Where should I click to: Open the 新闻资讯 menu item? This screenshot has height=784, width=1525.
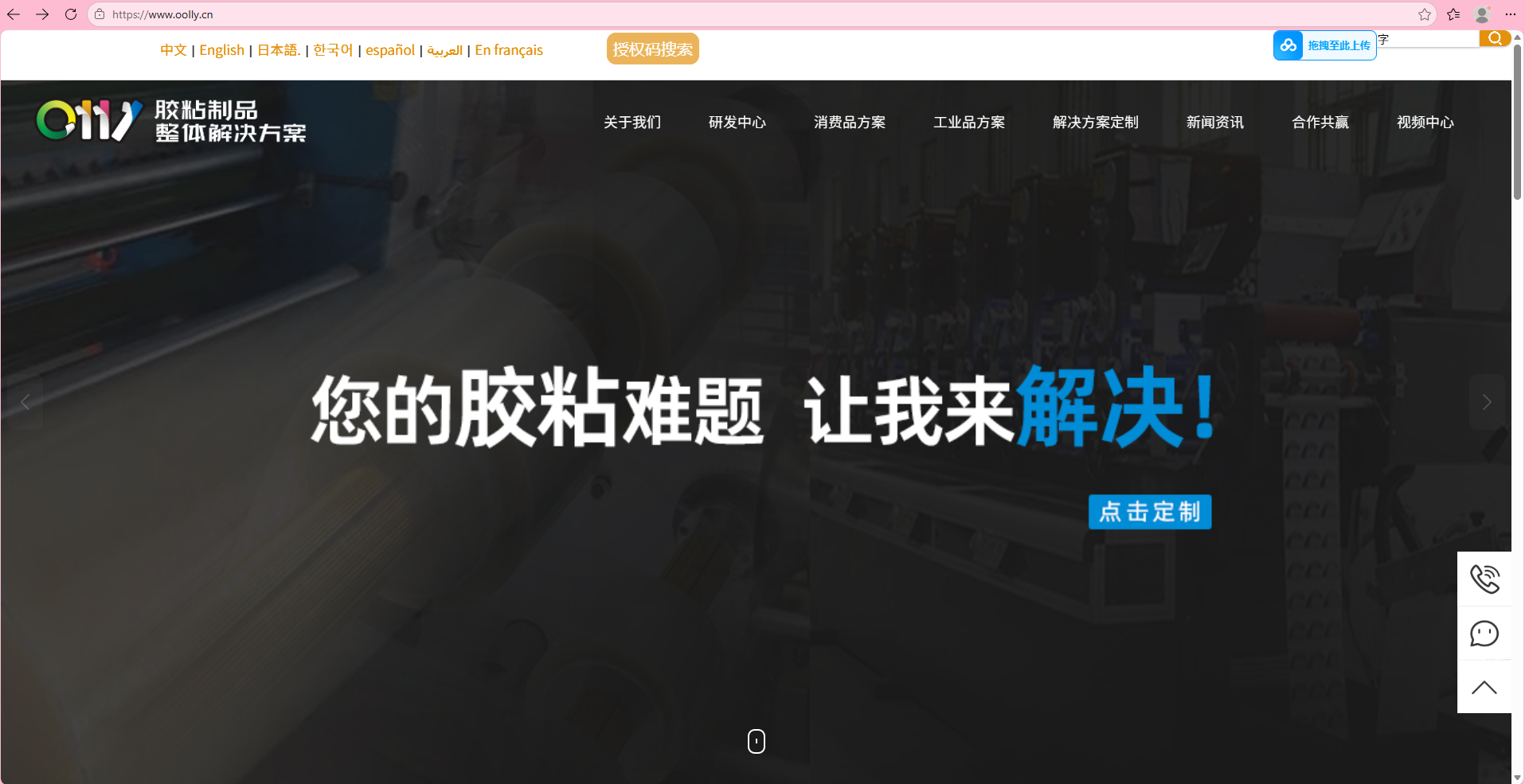pyautogui.click(x=1215, y=122)
